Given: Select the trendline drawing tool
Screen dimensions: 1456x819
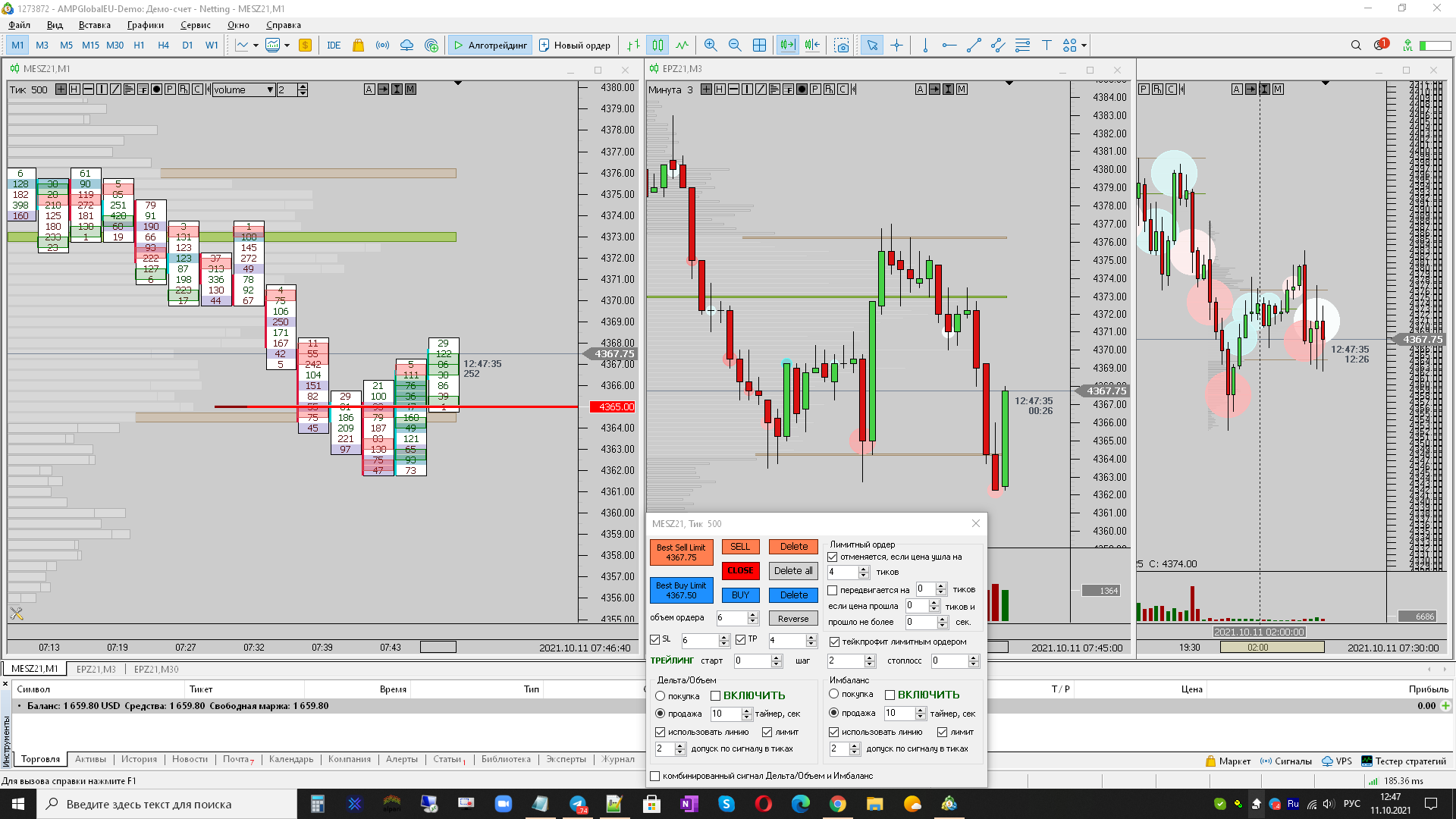Looking at the screenshot, I should [974, 45].
